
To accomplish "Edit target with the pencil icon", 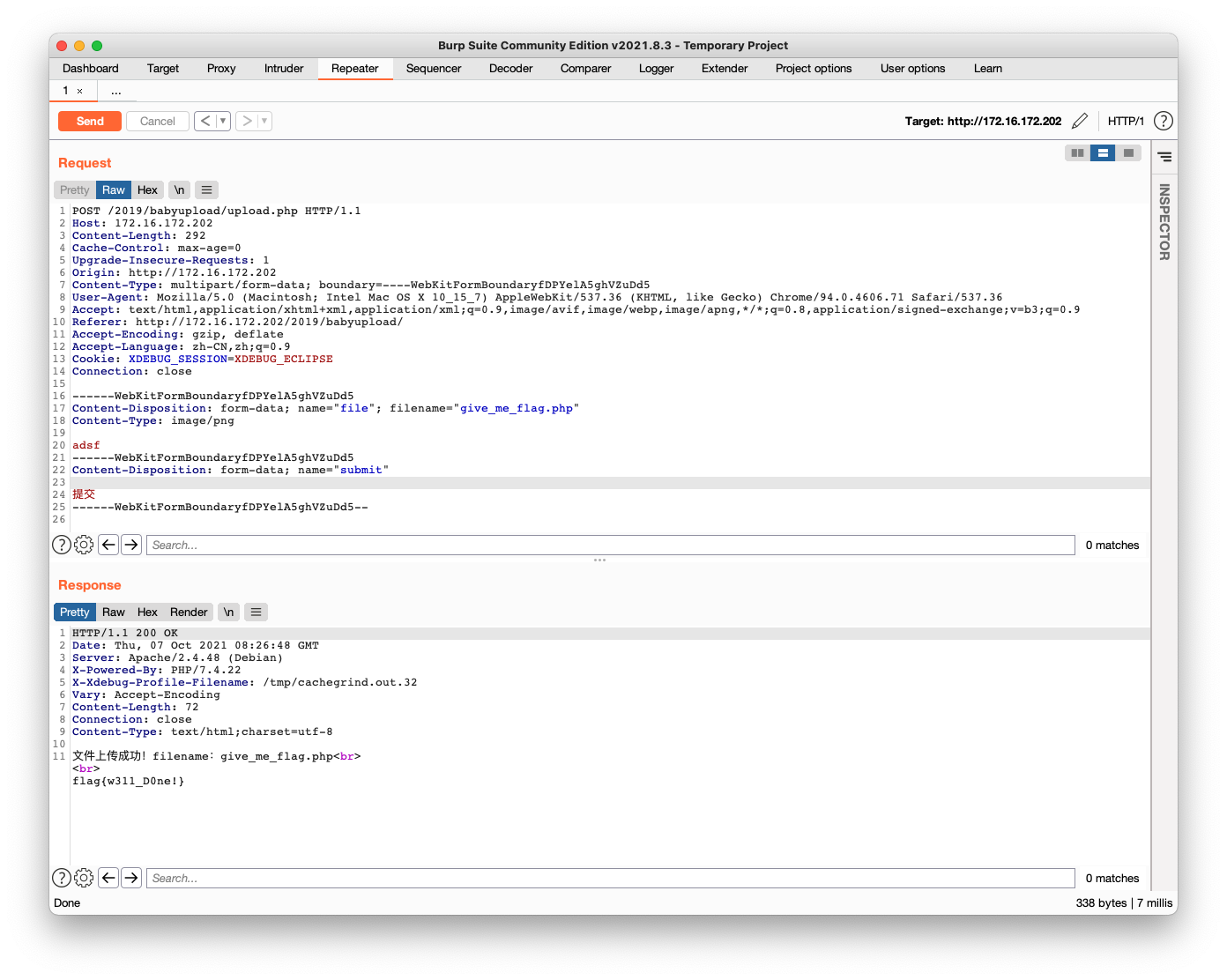I will click(x=1080, y=121).
